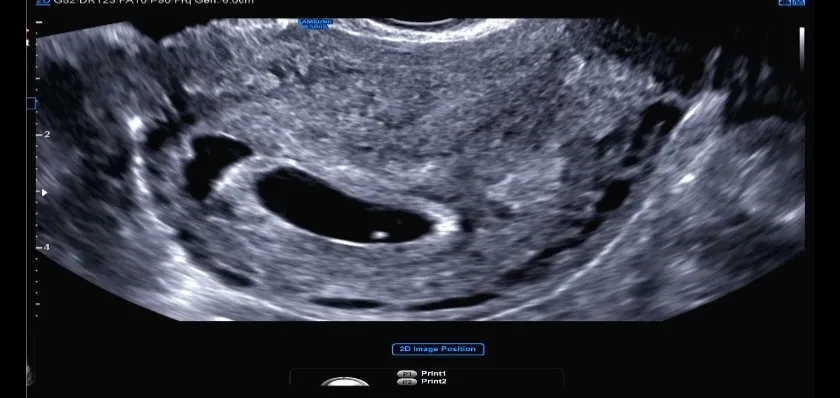Click the 2D mode label at top-left
This screenshot has width=840, height=398.
click(x=44, y=2)
